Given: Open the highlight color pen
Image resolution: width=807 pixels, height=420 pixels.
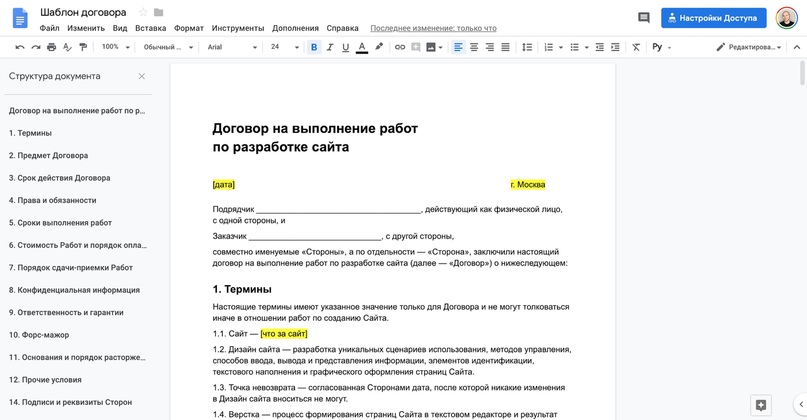Looking at the screenshot, I should [379, 47].
